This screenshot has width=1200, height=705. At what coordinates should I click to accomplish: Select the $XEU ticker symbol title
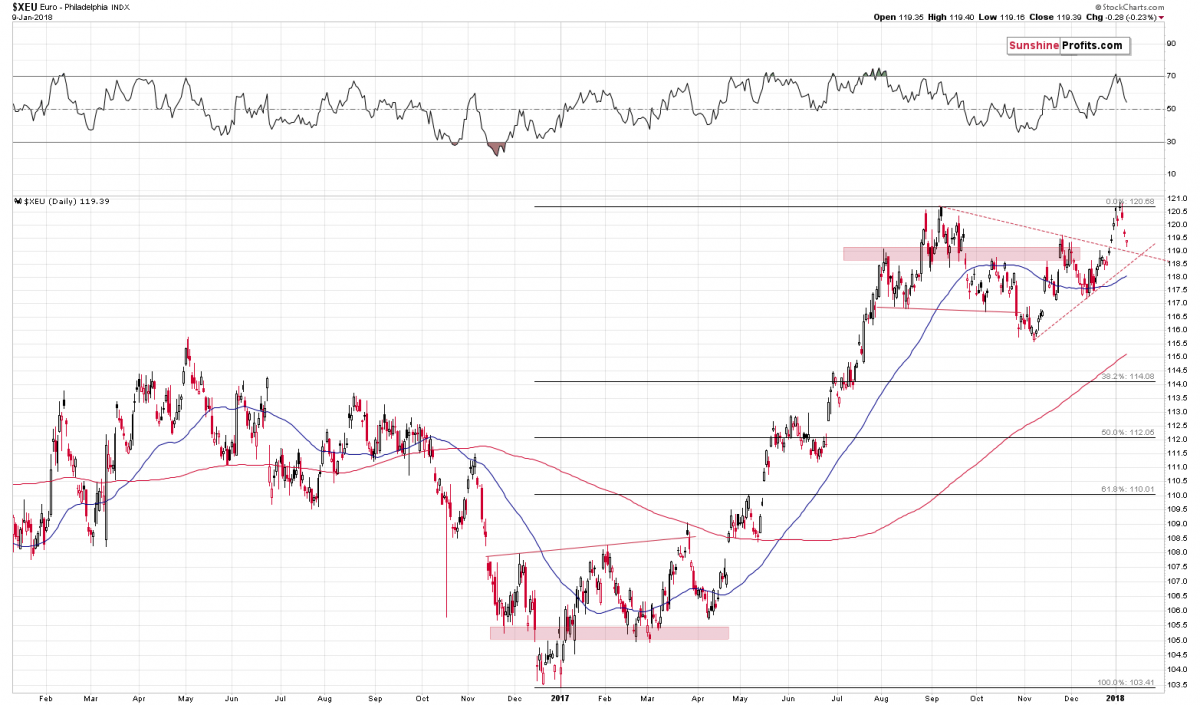click(18, 7)
